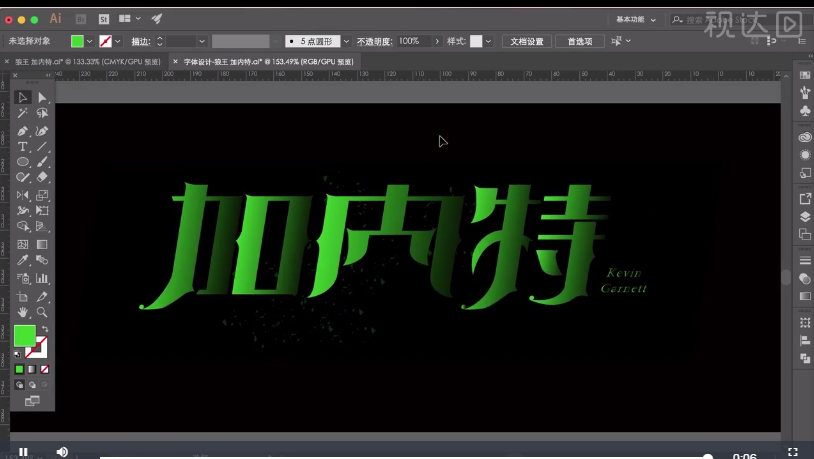The width and height of the screenshot is (814, 459).
Task: Pause the video playback
Action: [x=23, y=452]
